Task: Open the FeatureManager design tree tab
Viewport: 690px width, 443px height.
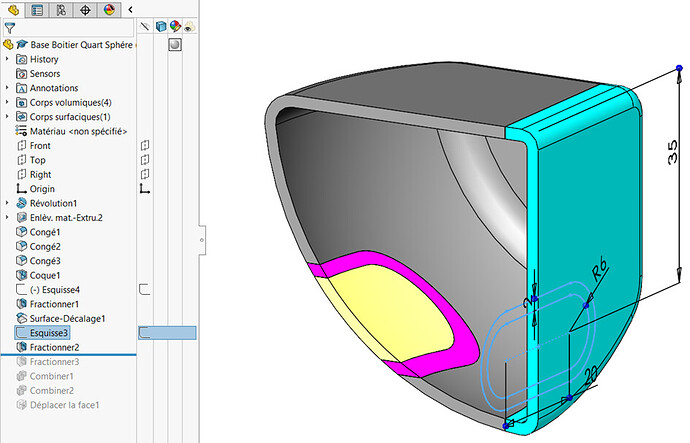Action: coord(13,9)
